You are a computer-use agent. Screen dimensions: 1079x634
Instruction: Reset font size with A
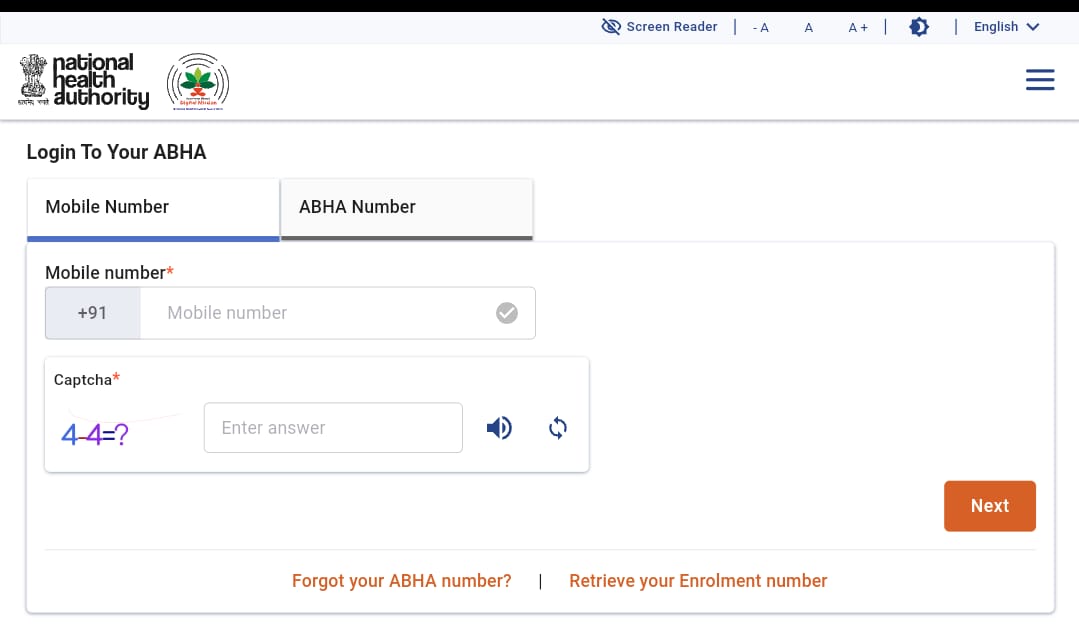[x=808, y=27]
